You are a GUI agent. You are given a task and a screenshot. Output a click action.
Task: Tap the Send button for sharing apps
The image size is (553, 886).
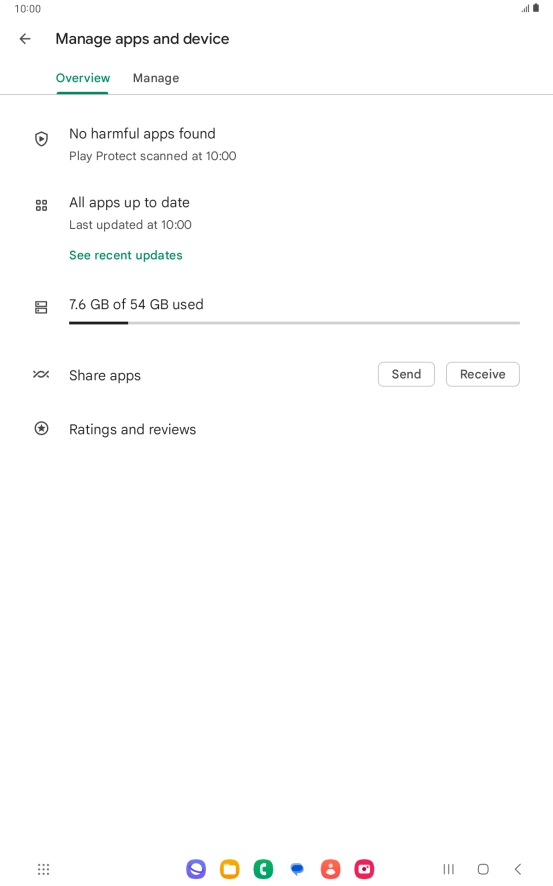coord(406,374)
